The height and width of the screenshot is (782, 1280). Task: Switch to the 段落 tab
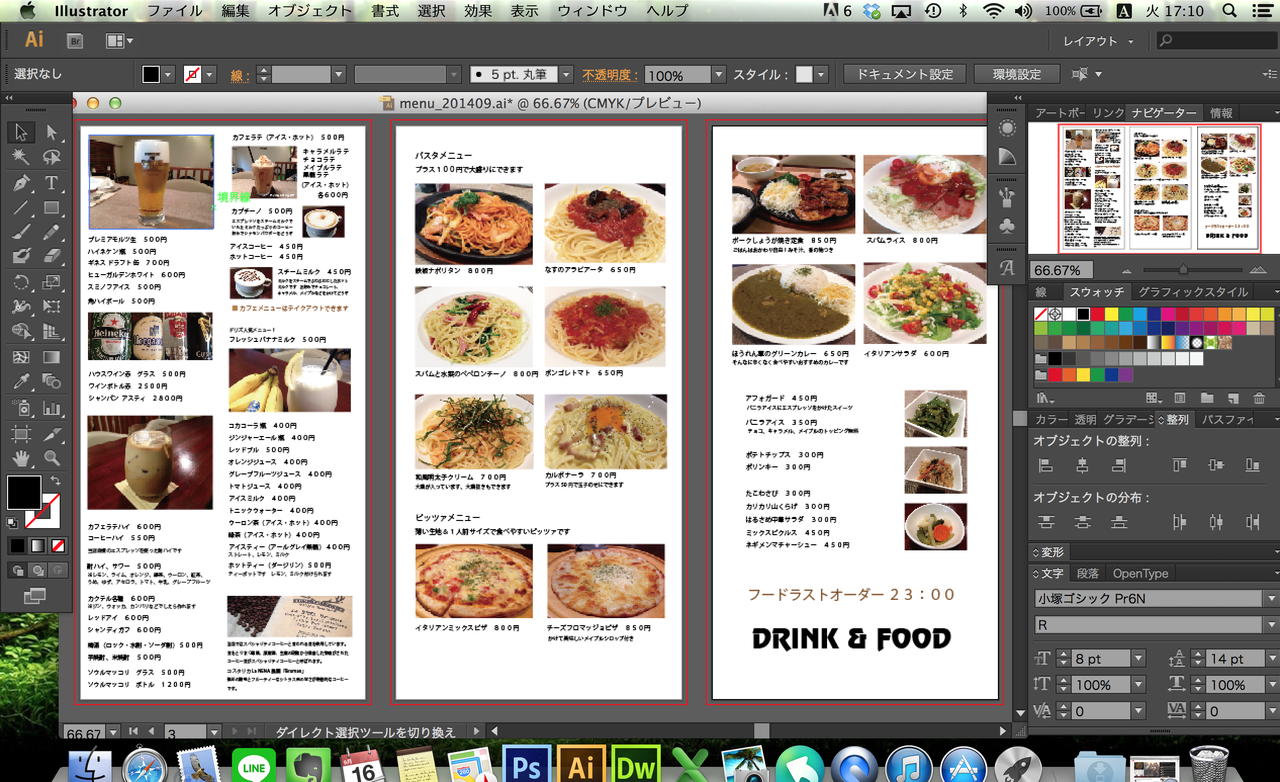pyautogui.click(x=1088, y=573)
